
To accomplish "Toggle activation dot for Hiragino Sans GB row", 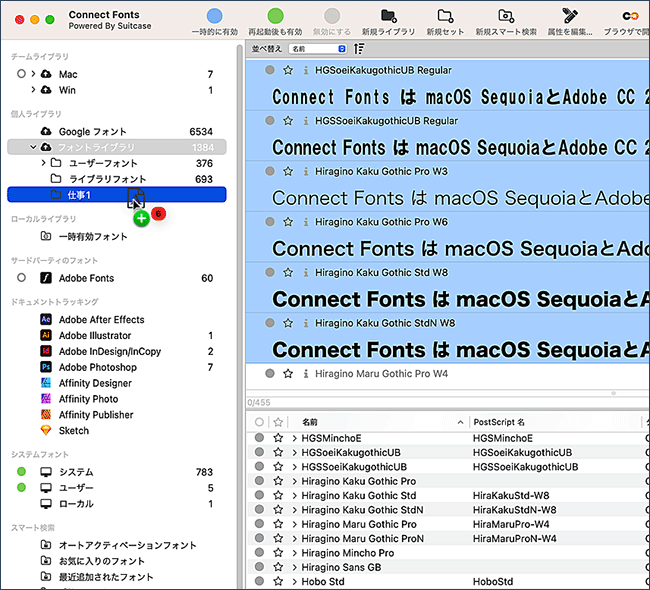I will tap(260, 566).
